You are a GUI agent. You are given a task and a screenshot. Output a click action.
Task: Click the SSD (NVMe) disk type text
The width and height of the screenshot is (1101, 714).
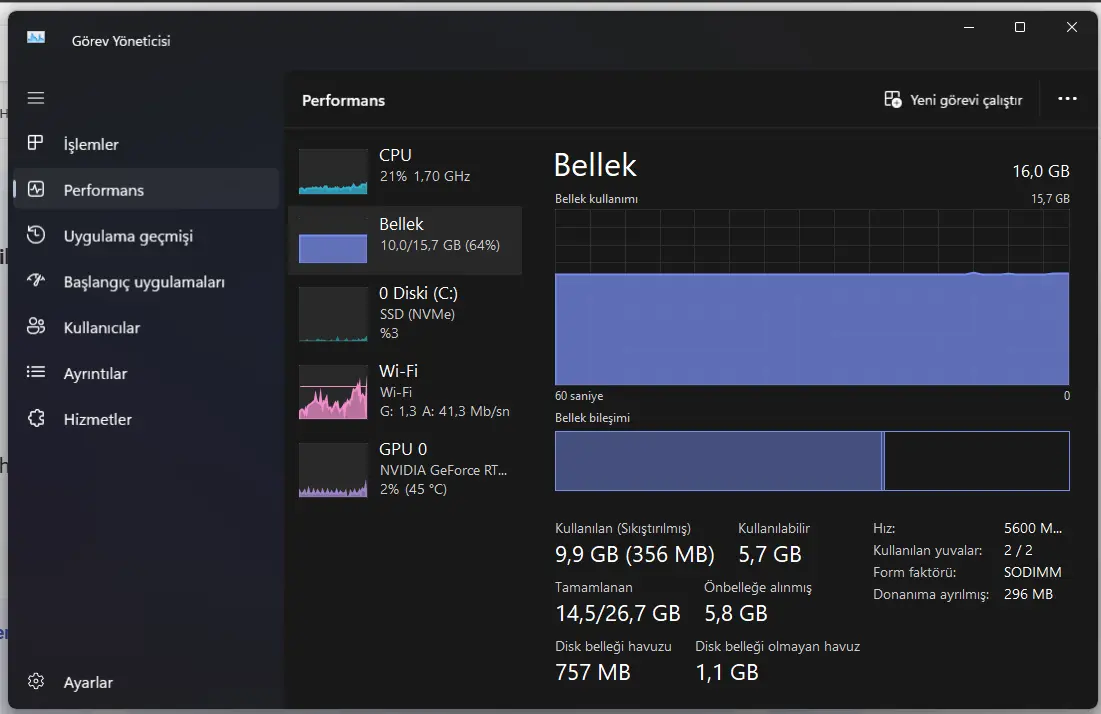click(x=417, y=315)
